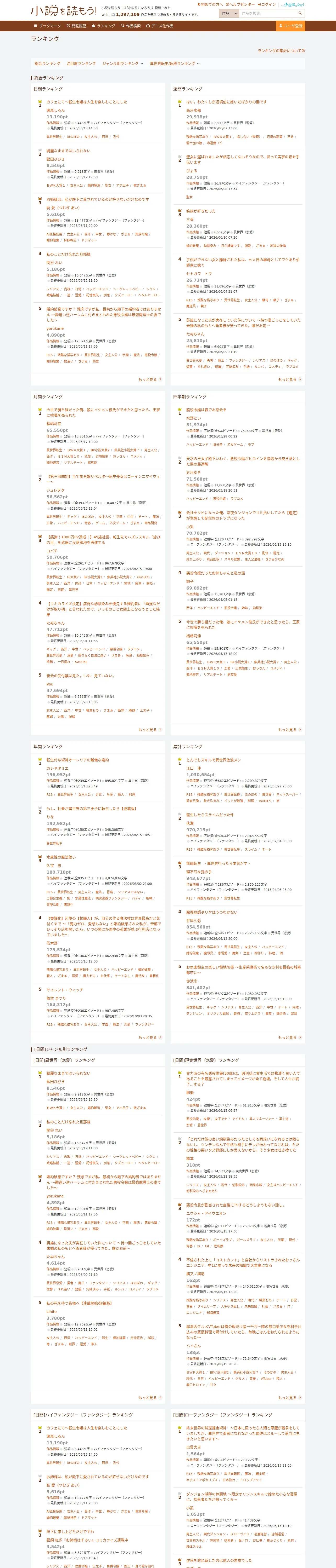The image size is (336, 1568).
Task: Click the ユーザ登録 button
Action: [290, 26]
